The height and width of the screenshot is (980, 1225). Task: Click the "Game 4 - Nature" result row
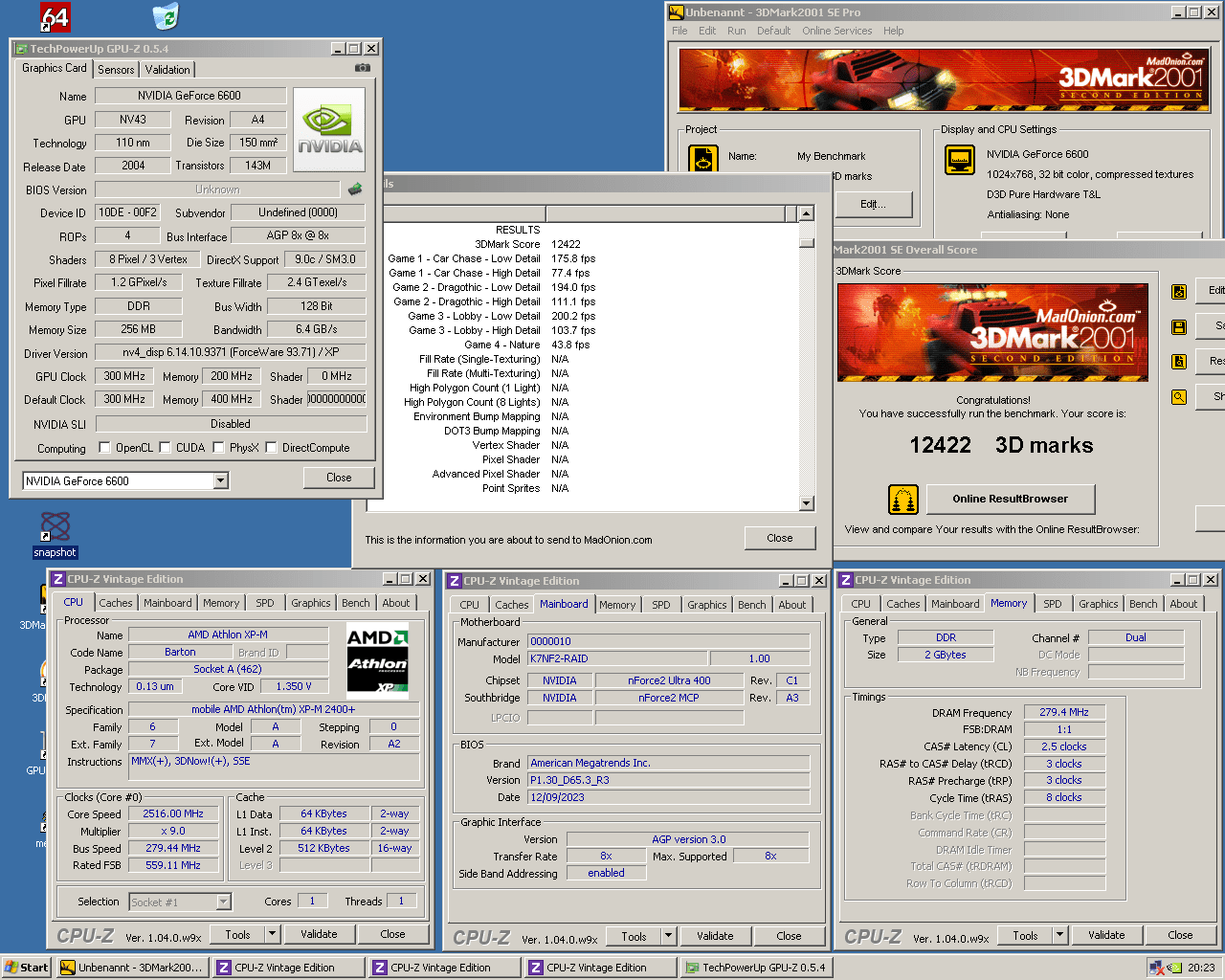[526, 345]
